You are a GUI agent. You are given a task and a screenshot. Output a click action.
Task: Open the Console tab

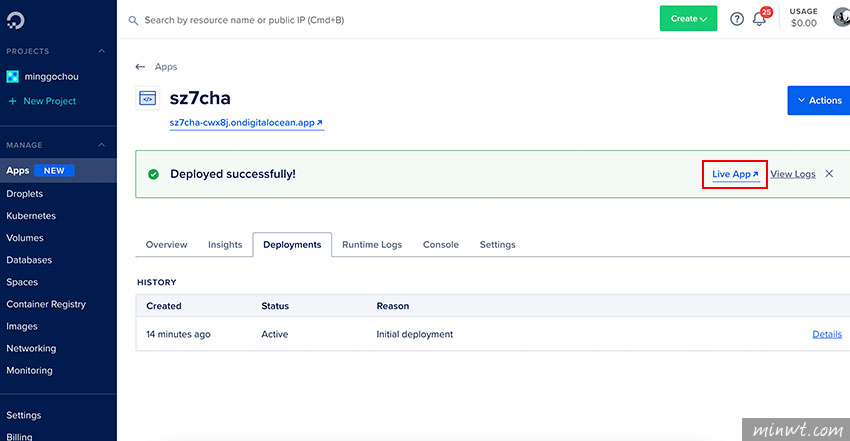441,245
